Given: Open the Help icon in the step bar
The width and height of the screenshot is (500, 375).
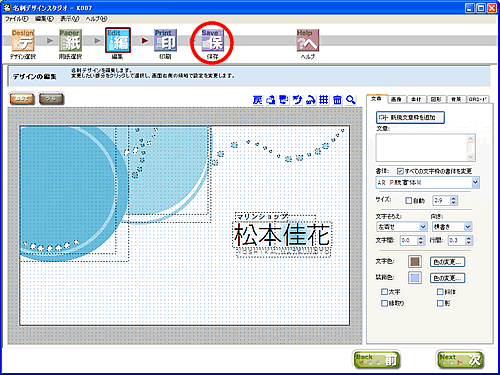Looking at the screenshot, I should (308, 41).
